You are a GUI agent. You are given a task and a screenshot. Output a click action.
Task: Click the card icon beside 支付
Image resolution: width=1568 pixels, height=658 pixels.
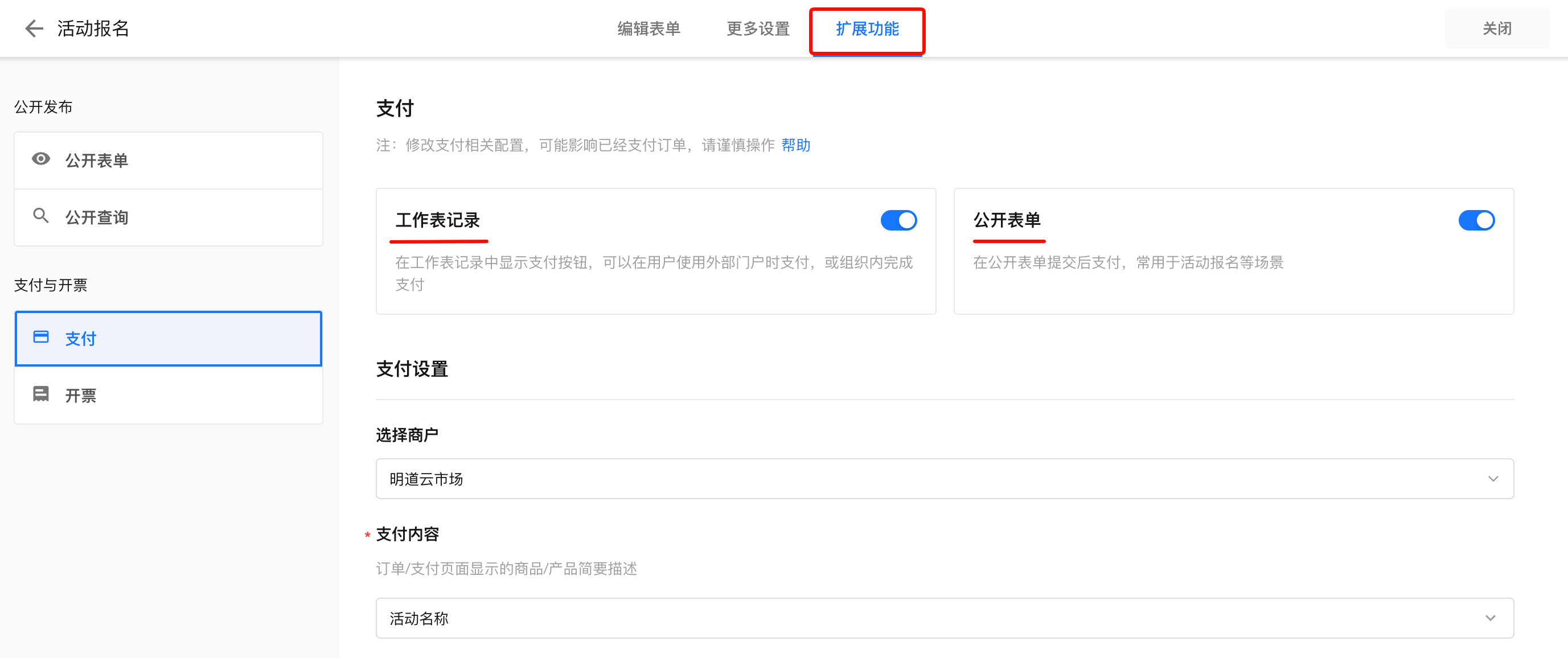[x=41, y=337]
